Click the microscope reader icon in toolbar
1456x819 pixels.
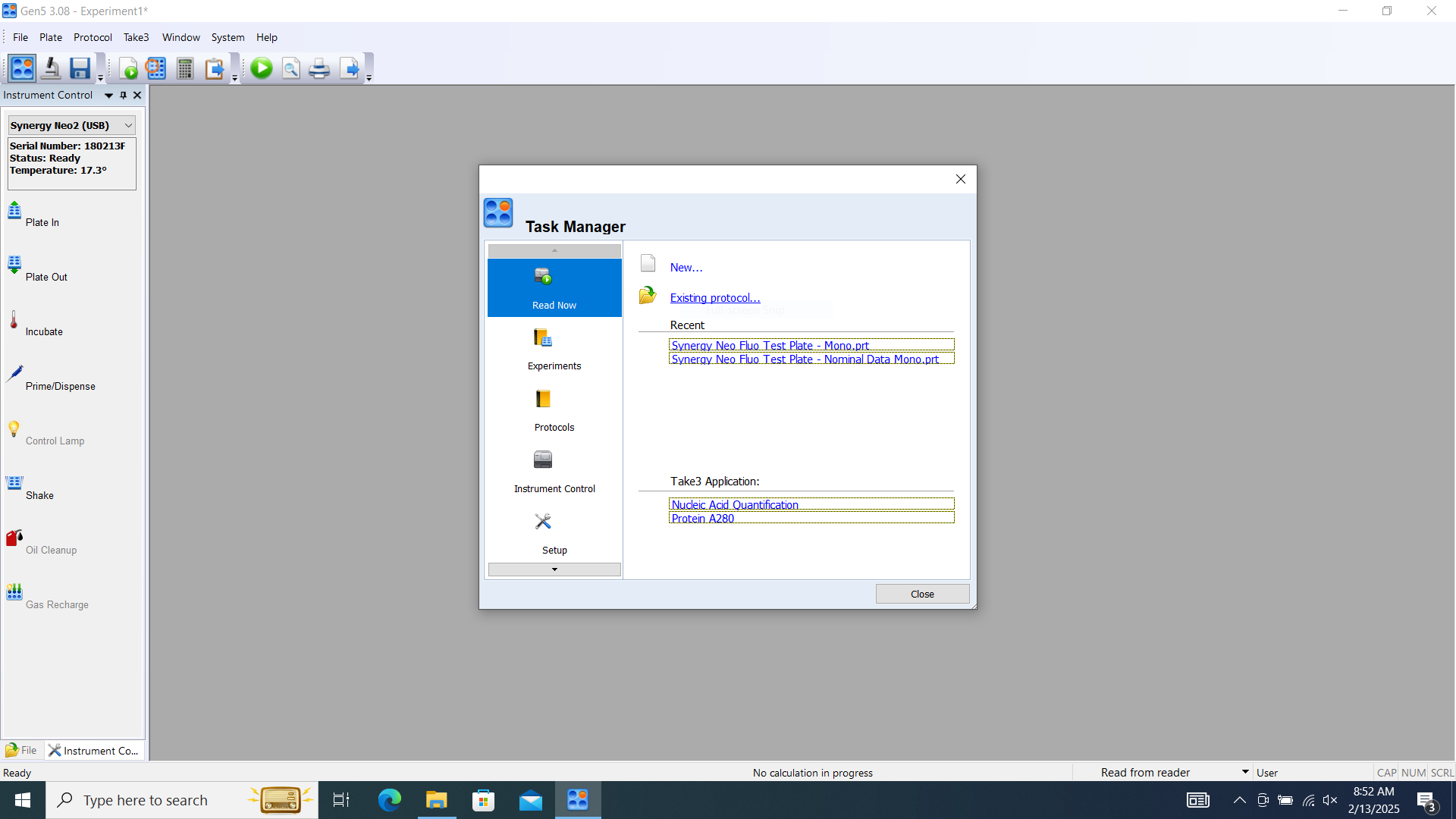coord(51,68)
